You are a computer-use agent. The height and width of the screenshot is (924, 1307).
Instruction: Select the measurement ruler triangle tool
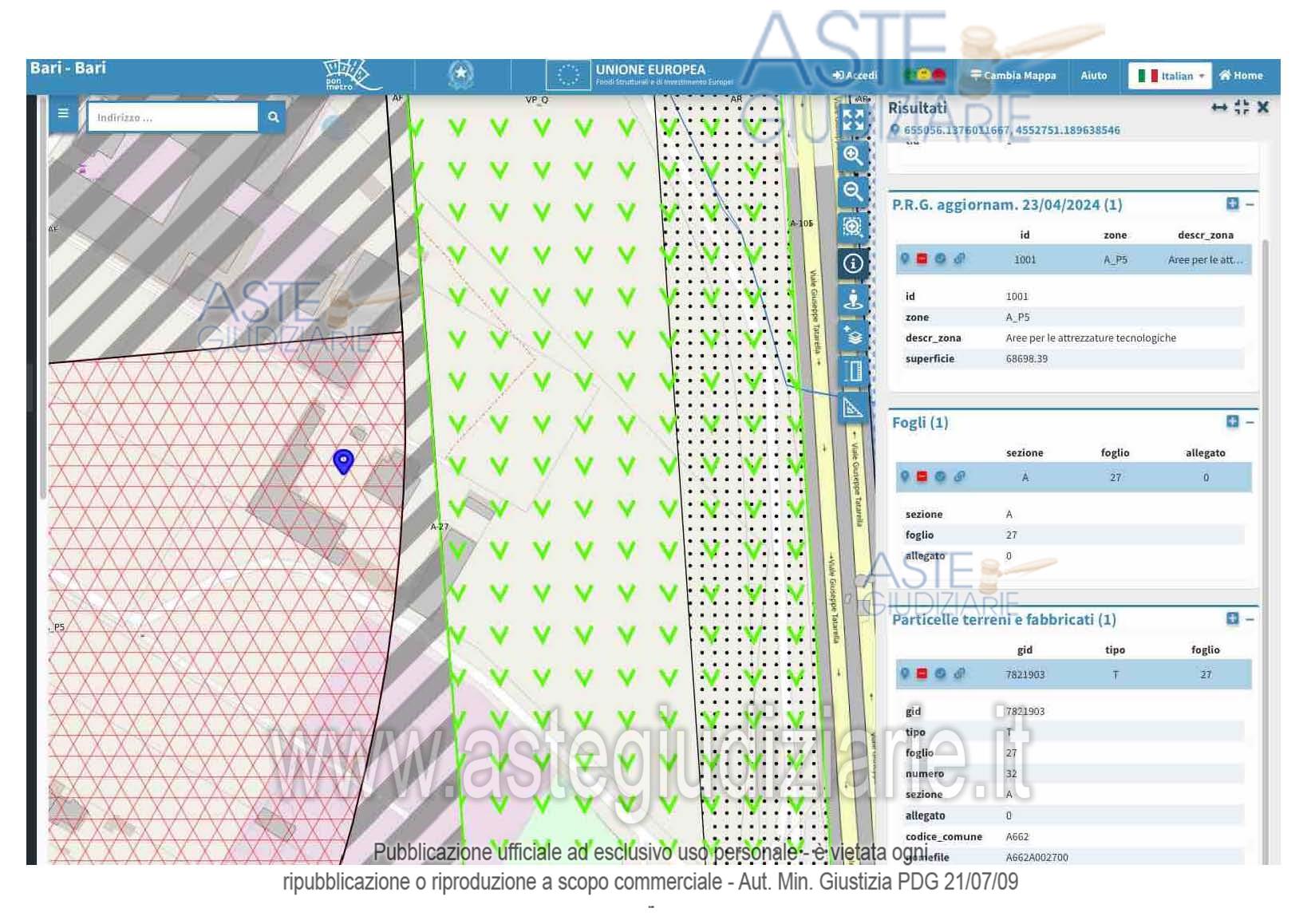coord(853,408)
